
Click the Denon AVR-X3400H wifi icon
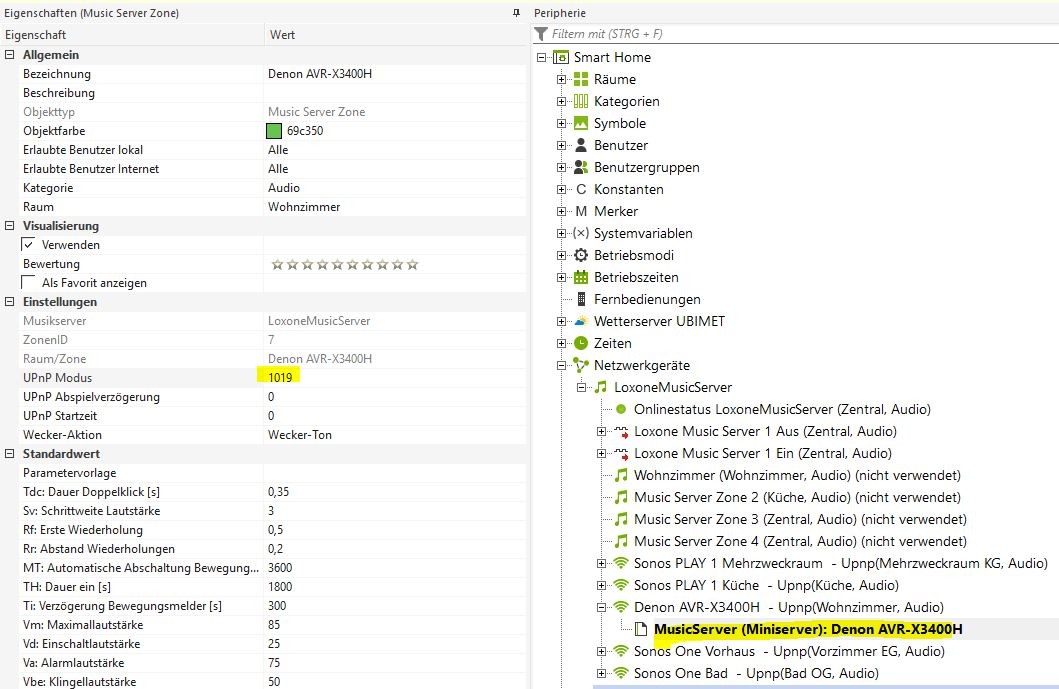click(x=621, y=608)
